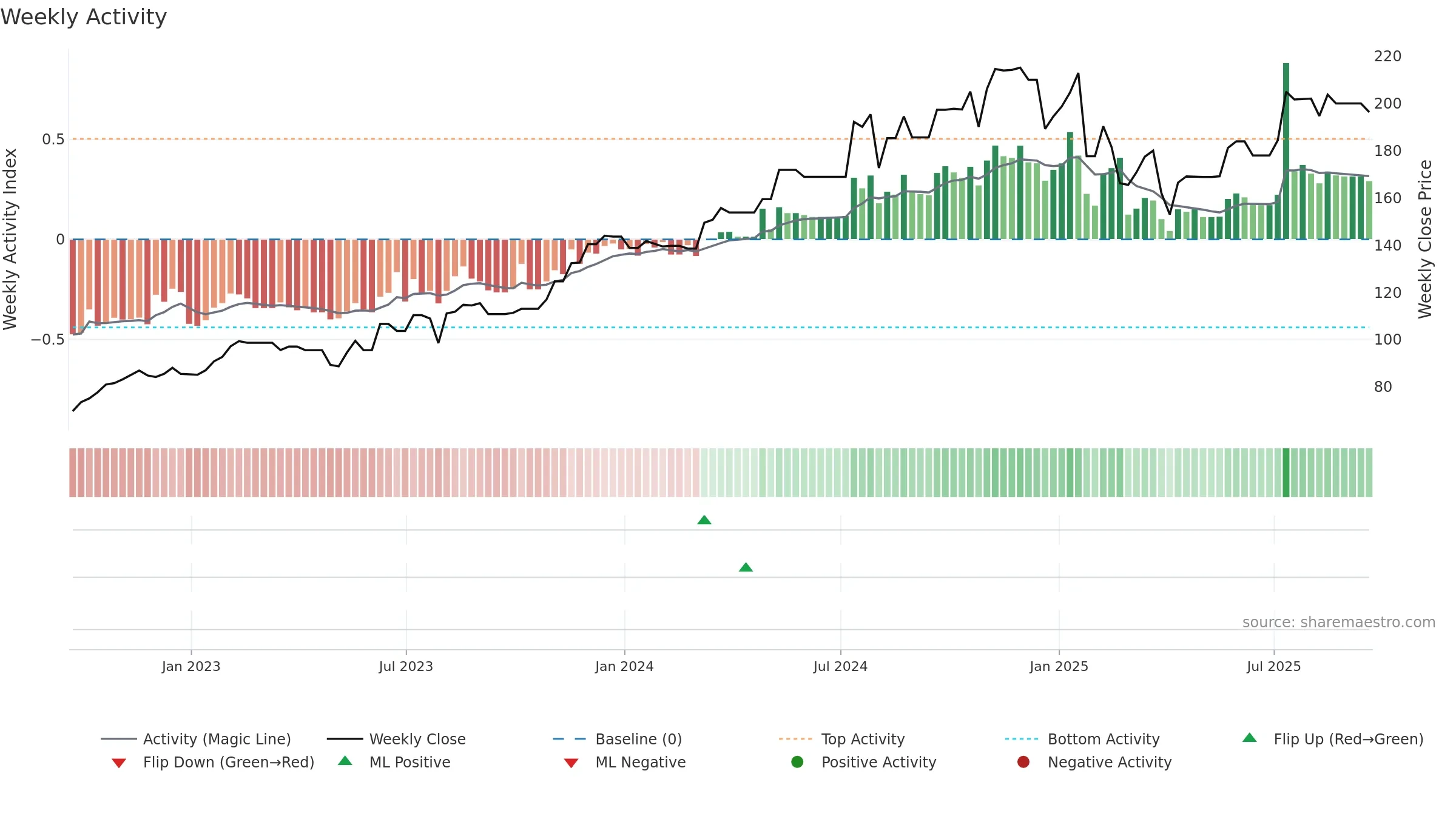Viewport: 1456px width, 819px height.
Task: Click the darkest green heatmap strip cell
Action: [1286, 473]
